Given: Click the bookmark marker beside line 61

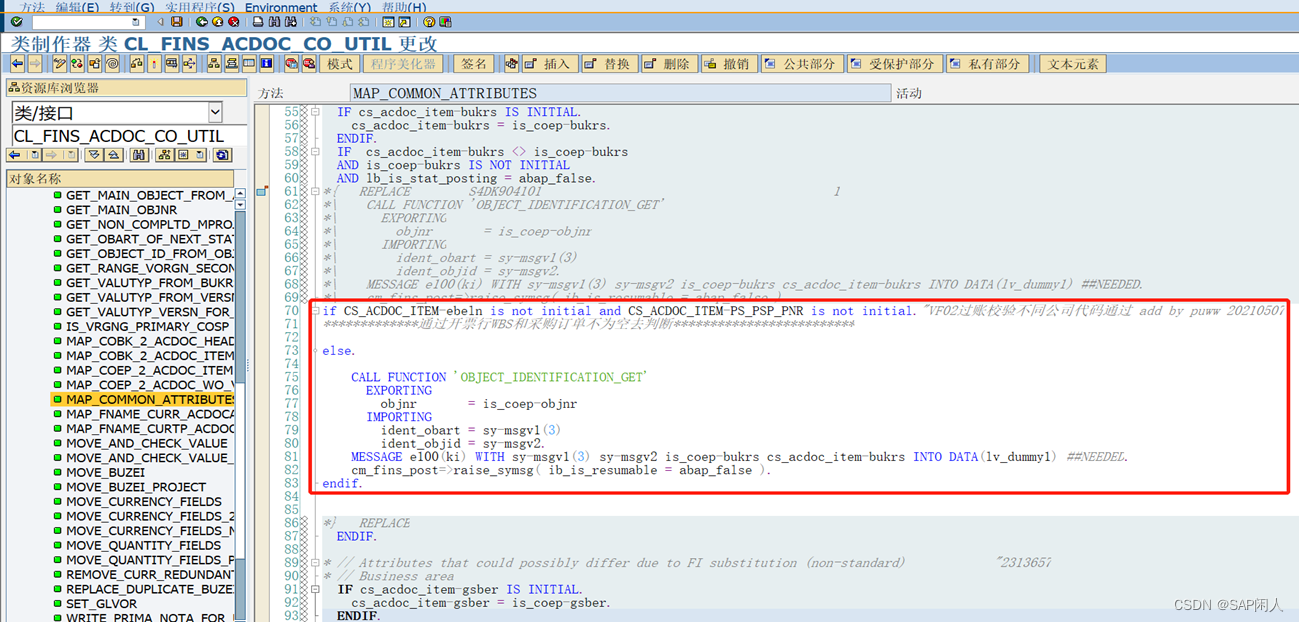Looking at the screenshot, I should (262, 190).
